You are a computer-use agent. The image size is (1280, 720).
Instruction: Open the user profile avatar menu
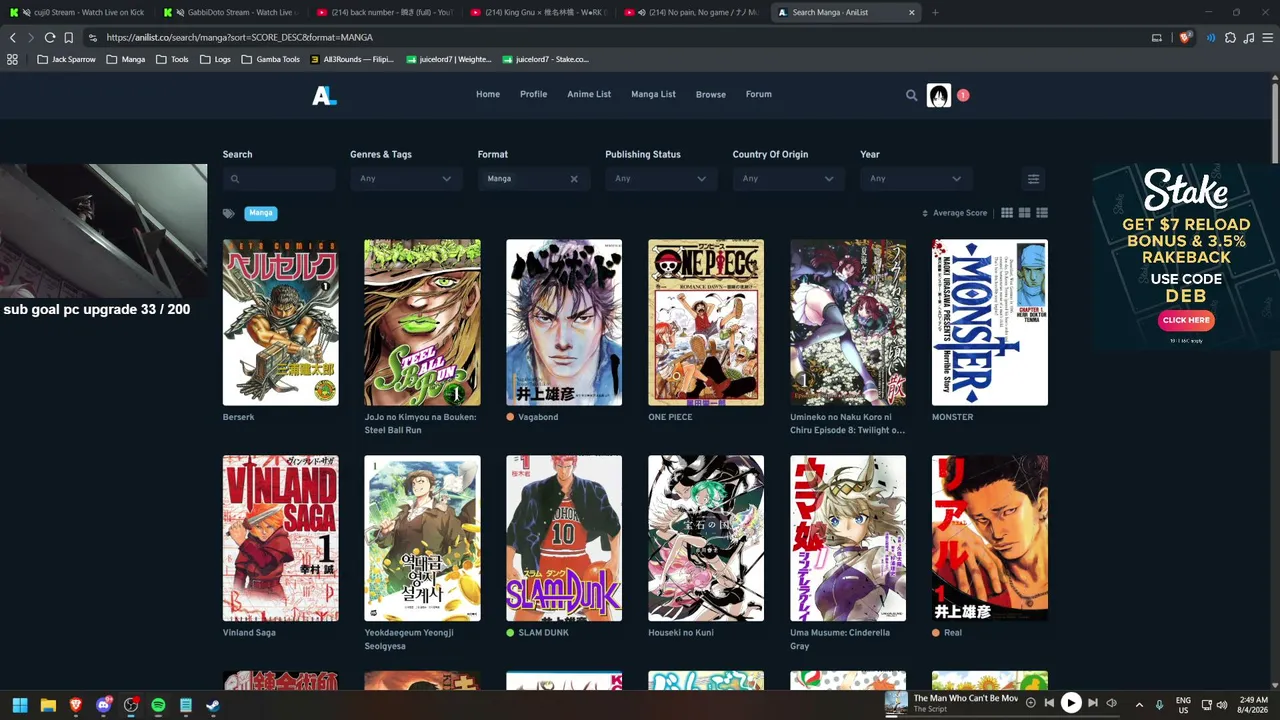click(938, 95)
